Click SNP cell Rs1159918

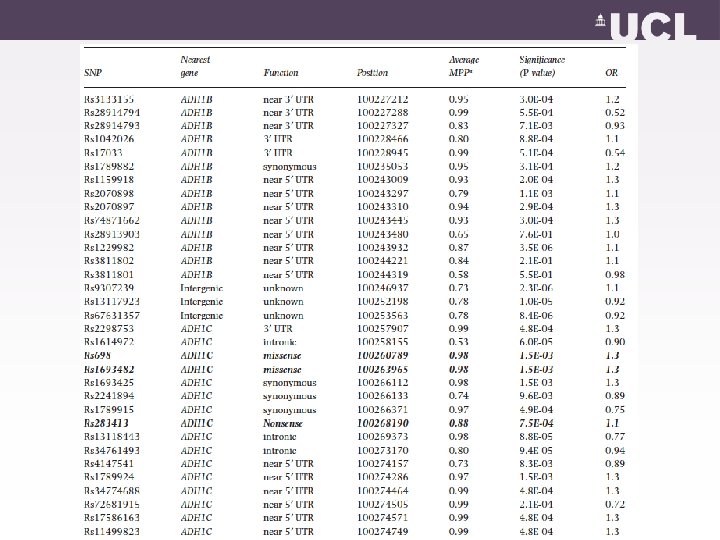tap(109, 180)
